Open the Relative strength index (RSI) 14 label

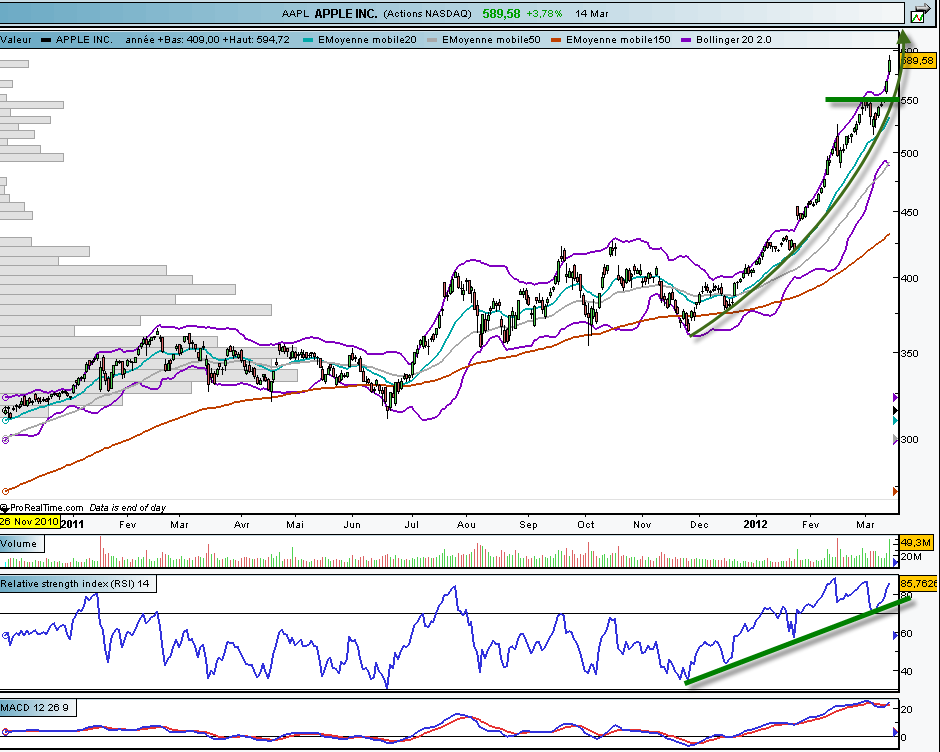coord(78,584)
